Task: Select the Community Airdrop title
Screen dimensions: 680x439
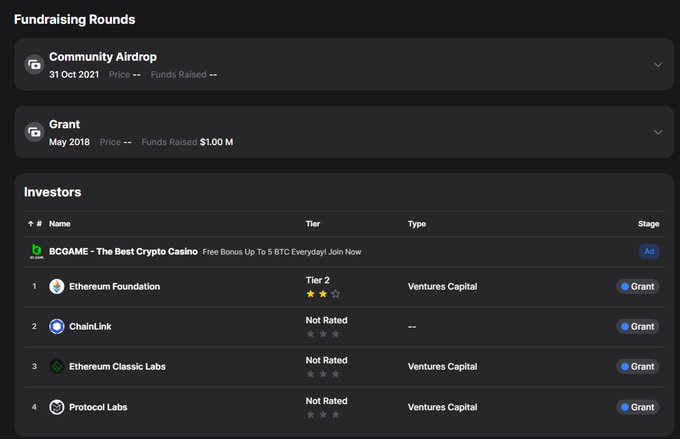Action: 103,57
